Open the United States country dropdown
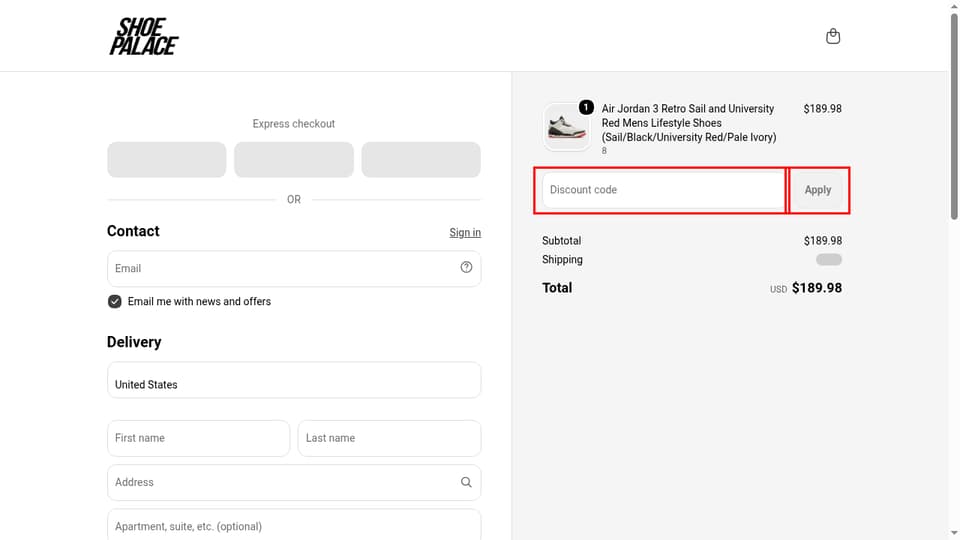The height and width of the screenshot is (540, 960). click(x=294, y=380)
